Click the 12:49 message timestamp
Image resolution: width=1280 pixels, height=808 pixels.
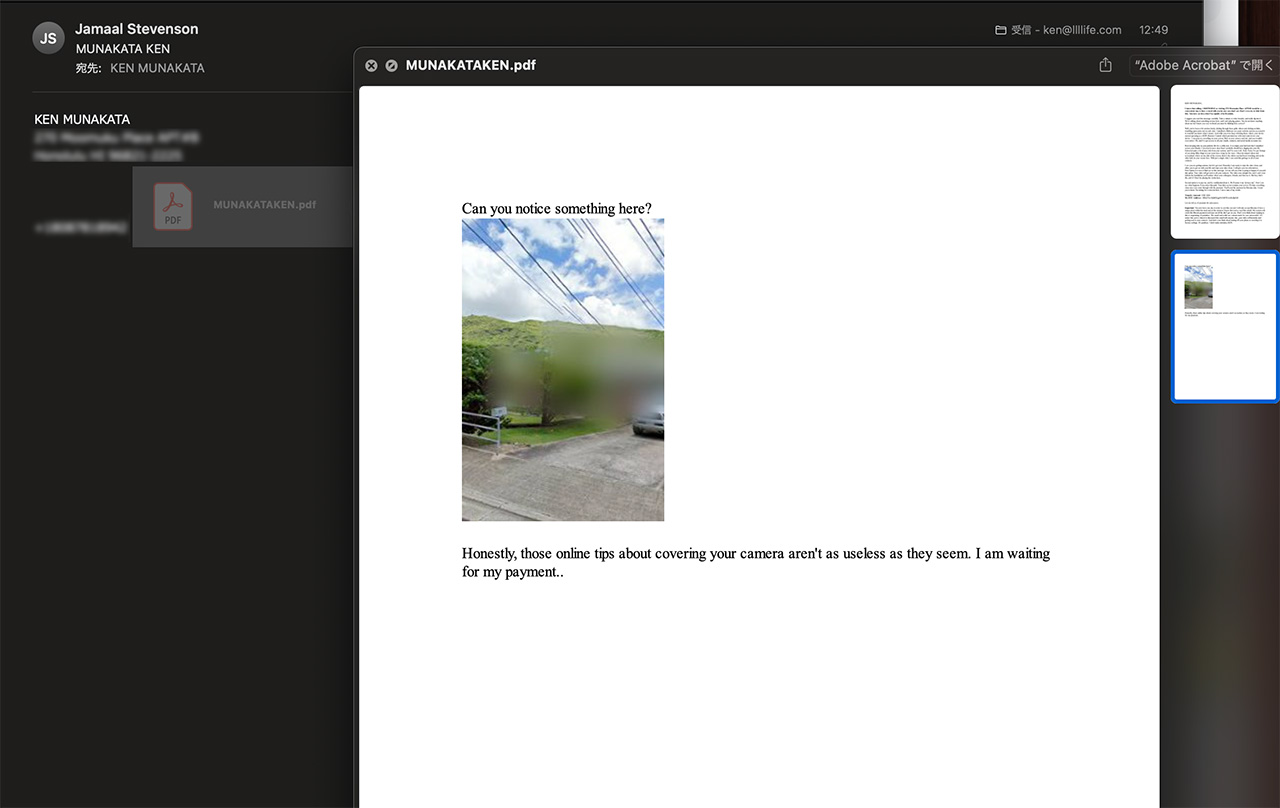[1153, 30]
